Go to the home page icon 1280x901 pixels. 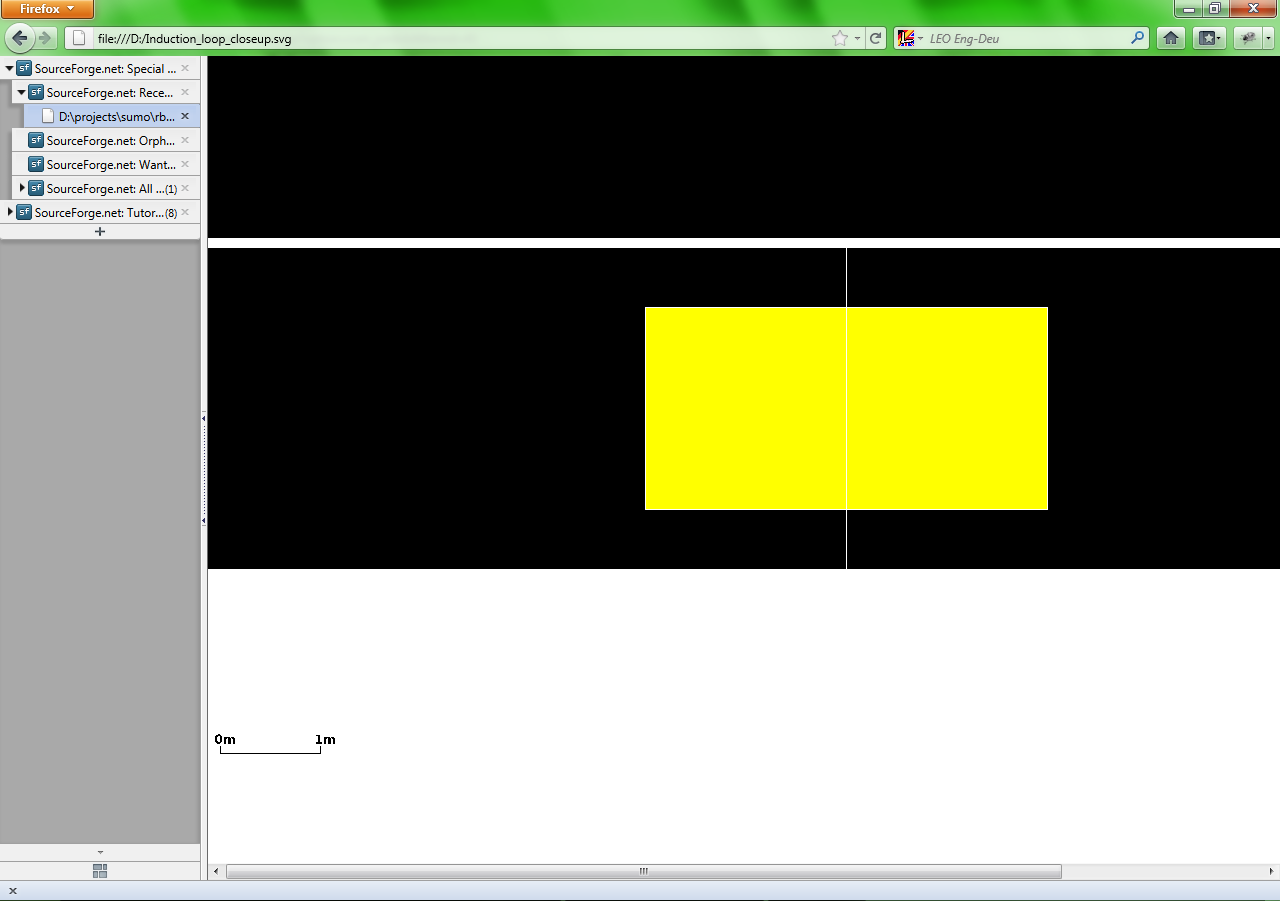[x=1170, y=38]
